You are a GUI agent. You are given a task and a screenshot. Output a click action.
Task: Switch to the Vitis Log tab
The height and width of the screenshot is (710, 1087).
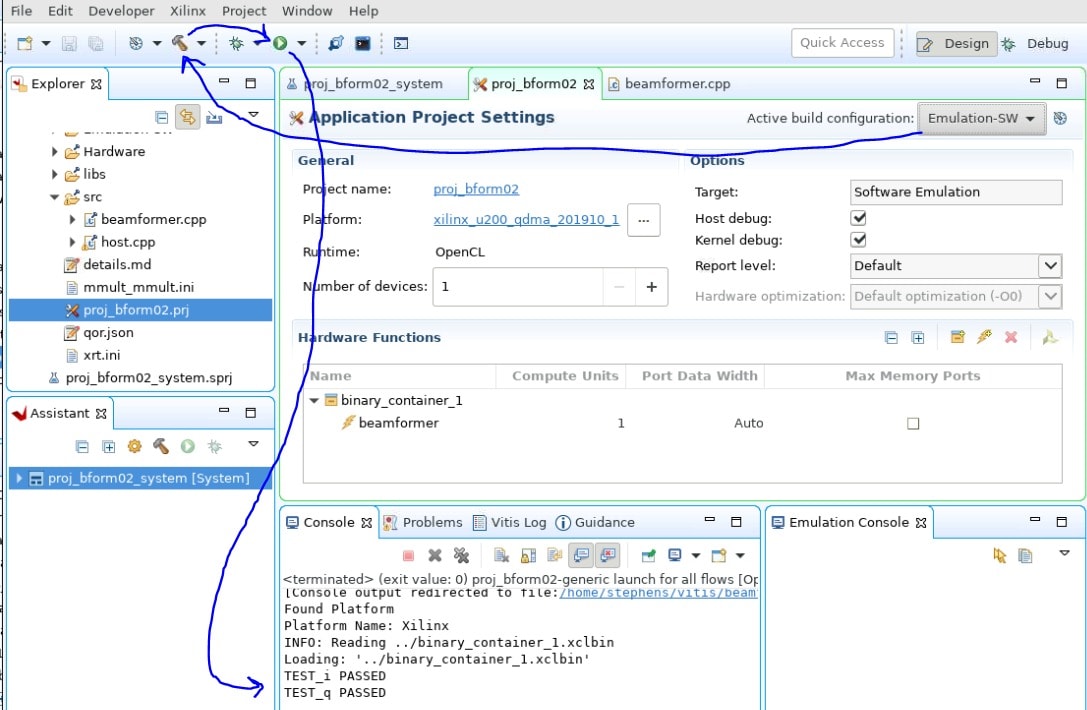pos(510,522)
